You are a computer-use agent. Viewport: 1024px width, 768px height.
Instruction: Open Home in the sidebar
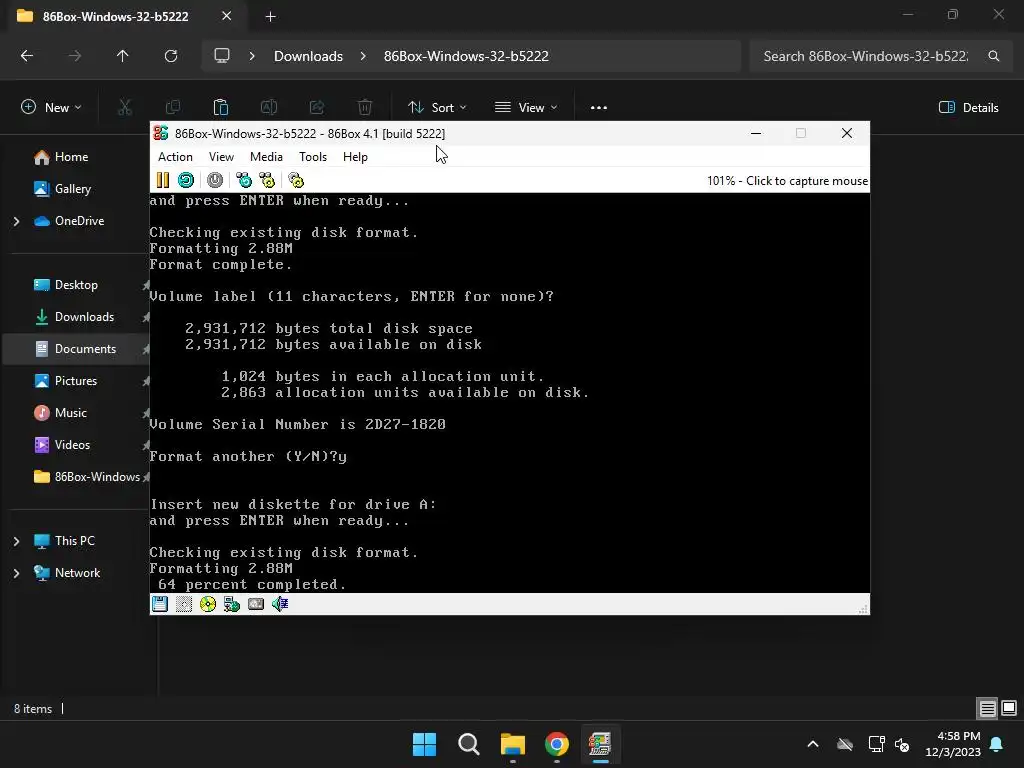click(71, 157)
